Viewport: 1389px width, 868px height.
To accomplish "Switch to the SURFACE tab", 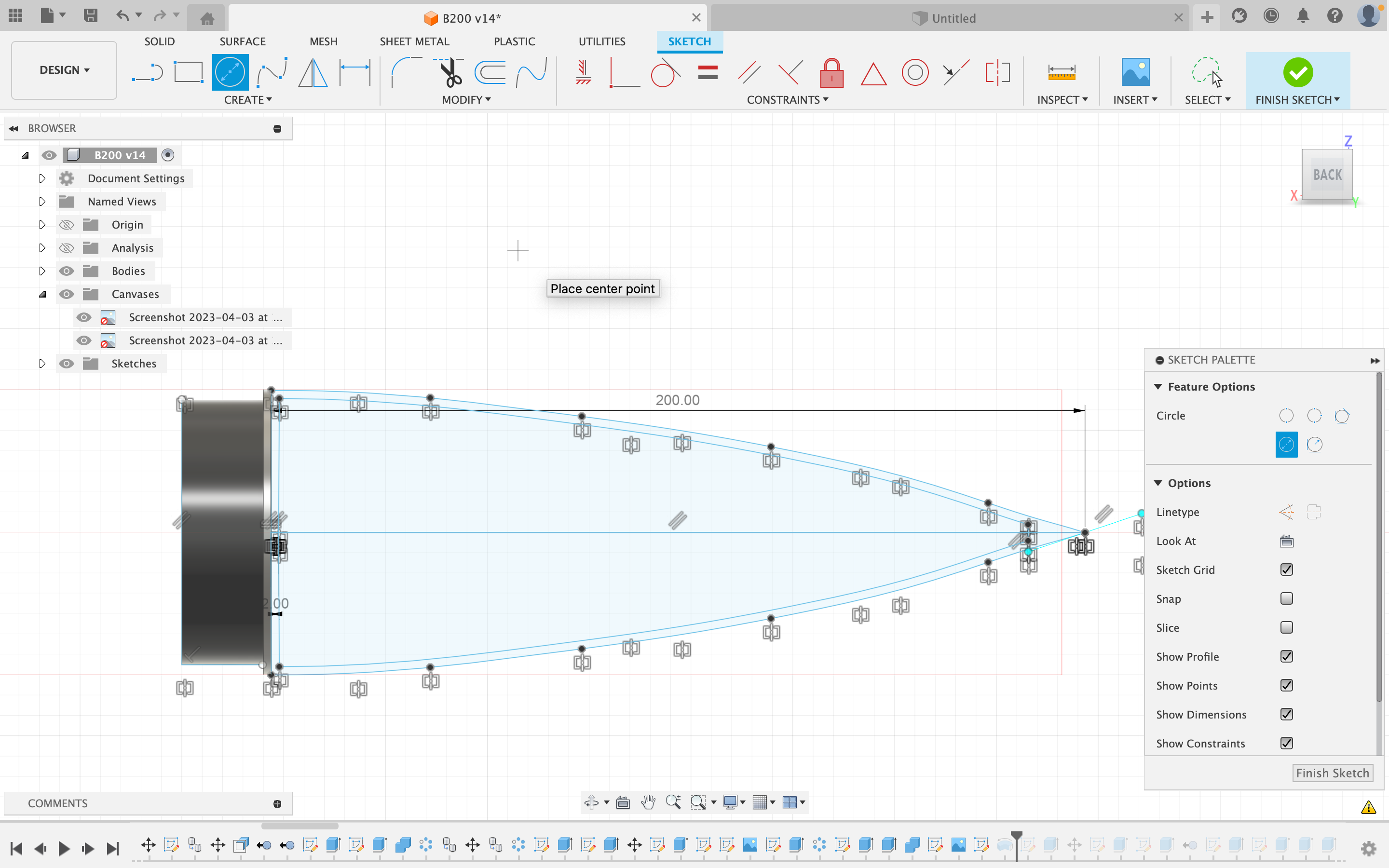I will [242, 41].
